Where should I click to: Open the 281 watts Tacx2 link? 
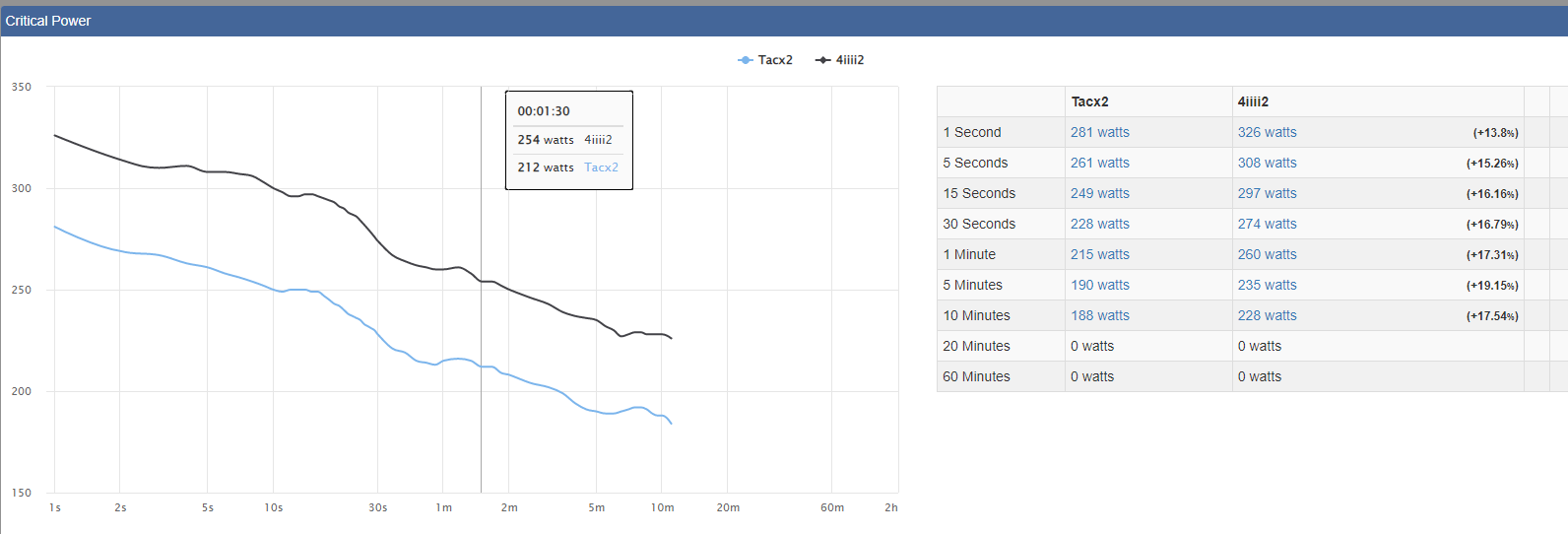click(x=1099, y=132)
